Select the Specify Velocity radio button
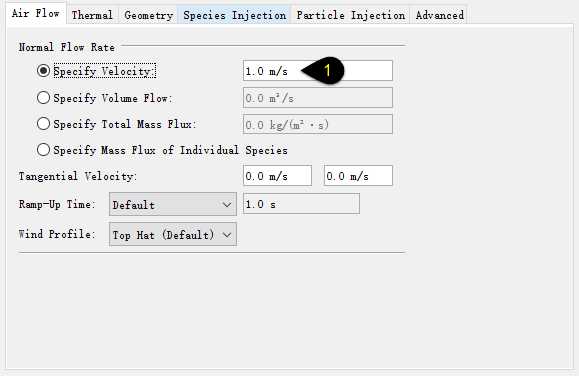Screen dimensions: 579x376 [44, 71]
